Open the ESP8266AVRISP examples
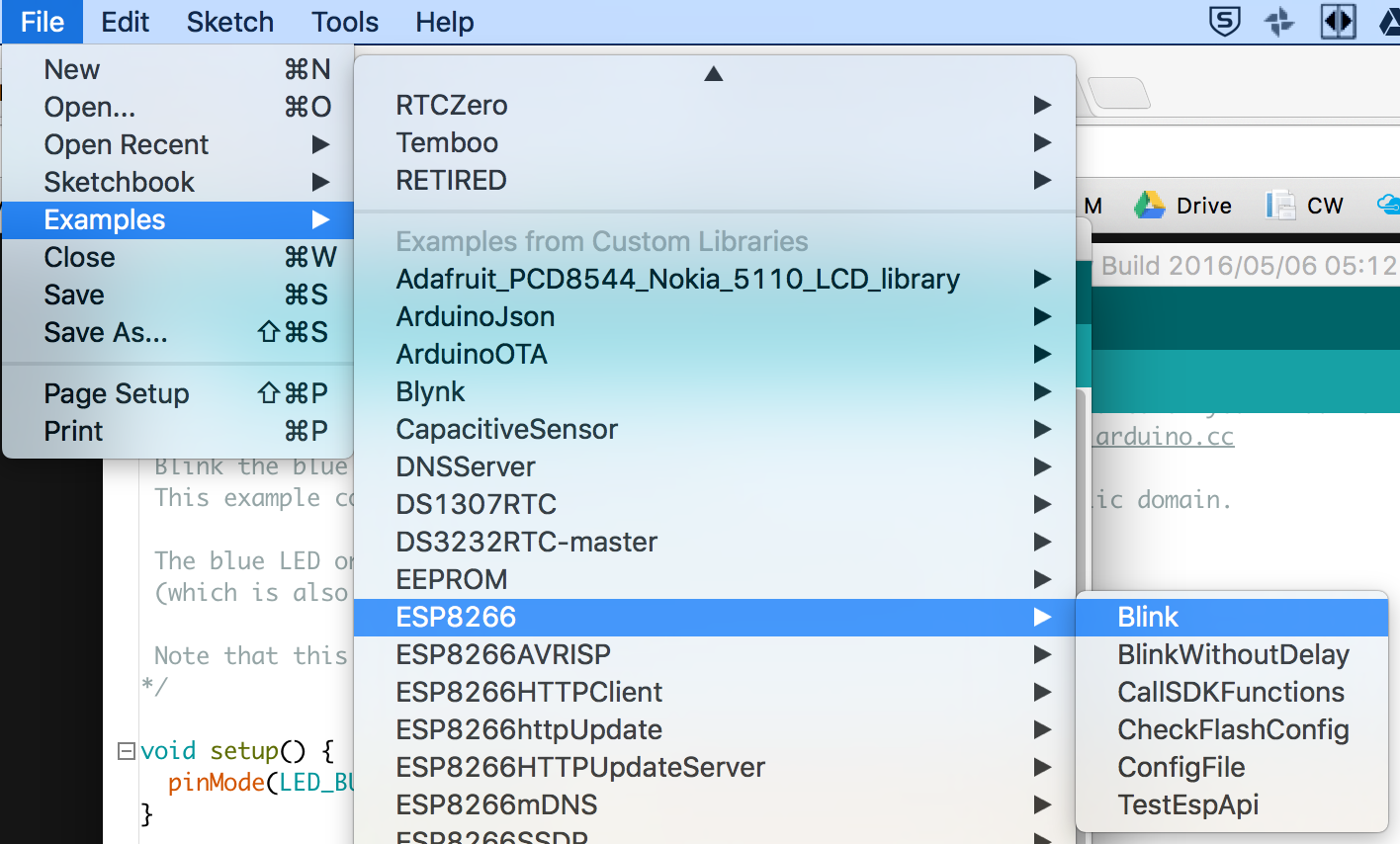1400x844 pixels. 715,654
